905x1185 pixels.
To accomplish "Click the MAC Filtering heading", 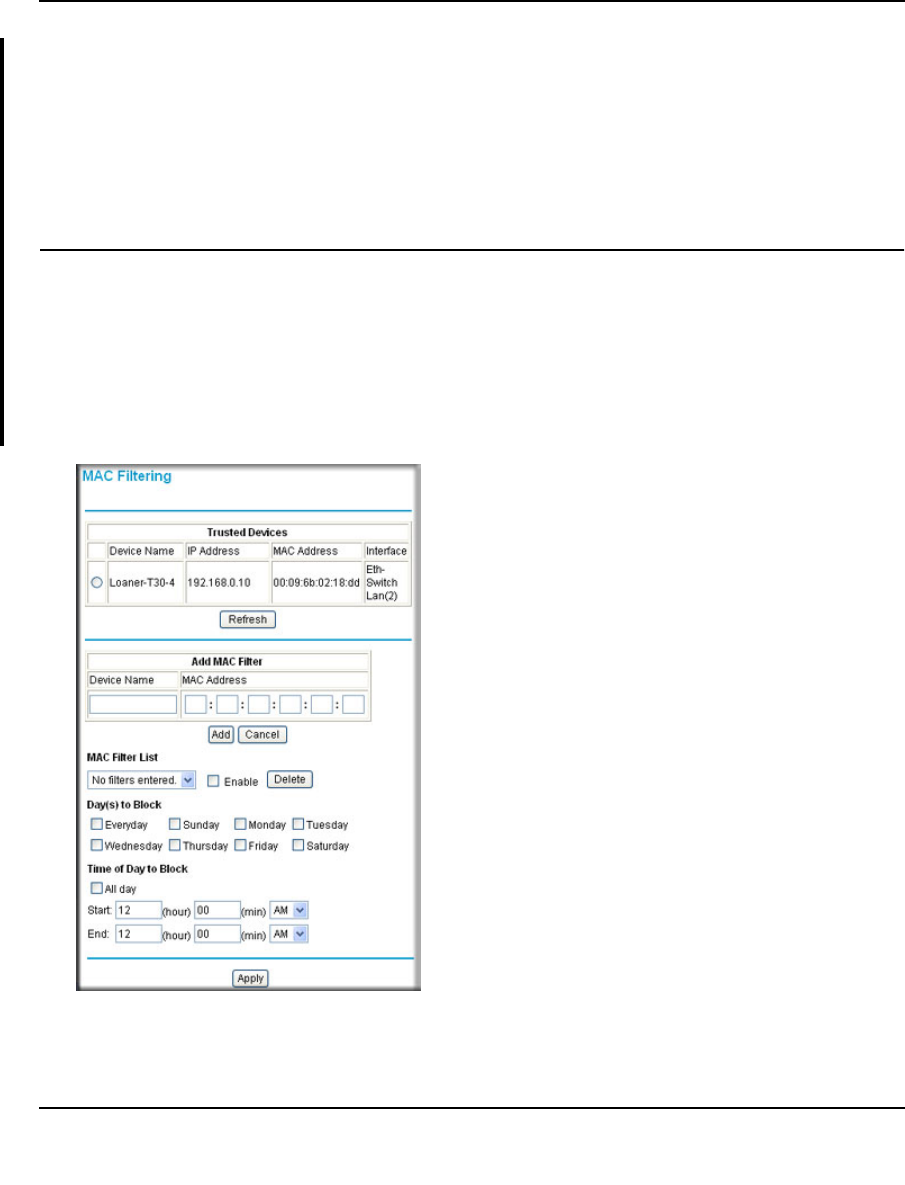I will [127, 476].
